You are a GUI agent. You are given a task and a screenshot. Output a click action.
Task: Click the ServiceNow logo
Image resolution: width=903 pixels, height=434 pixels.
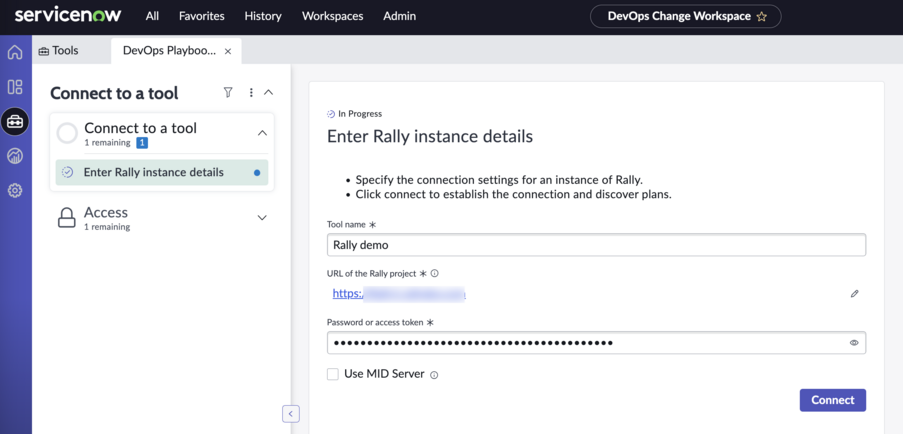[x=68, y=16]
